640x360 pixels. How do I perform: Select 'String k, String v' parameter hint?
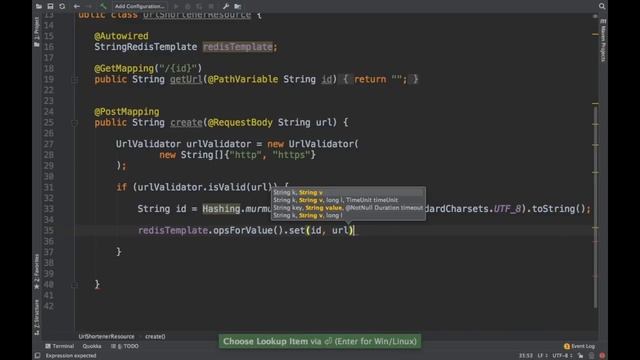click(348, 192)
